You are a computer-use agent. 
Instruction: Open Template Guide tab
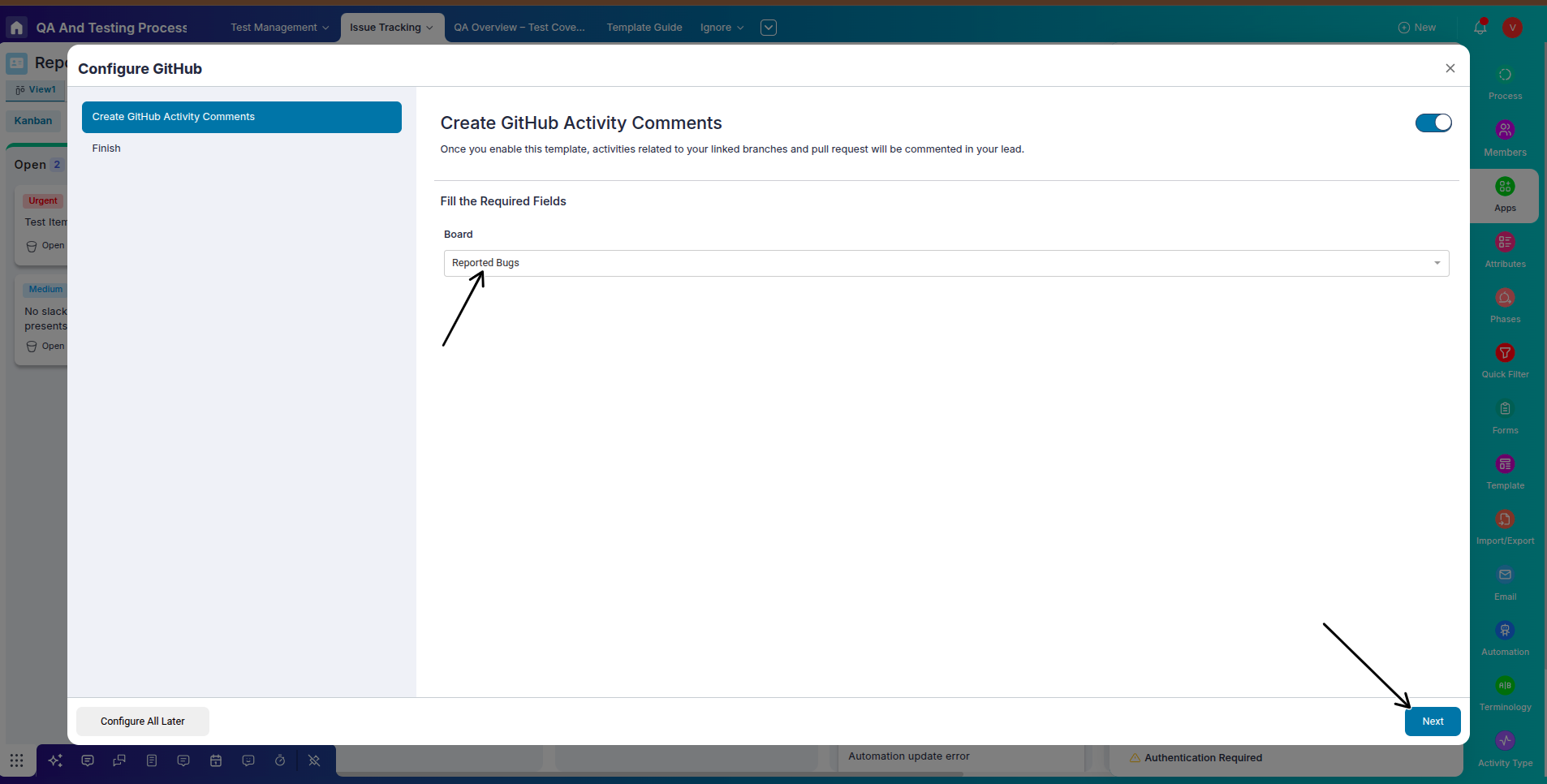click(644, 28)
